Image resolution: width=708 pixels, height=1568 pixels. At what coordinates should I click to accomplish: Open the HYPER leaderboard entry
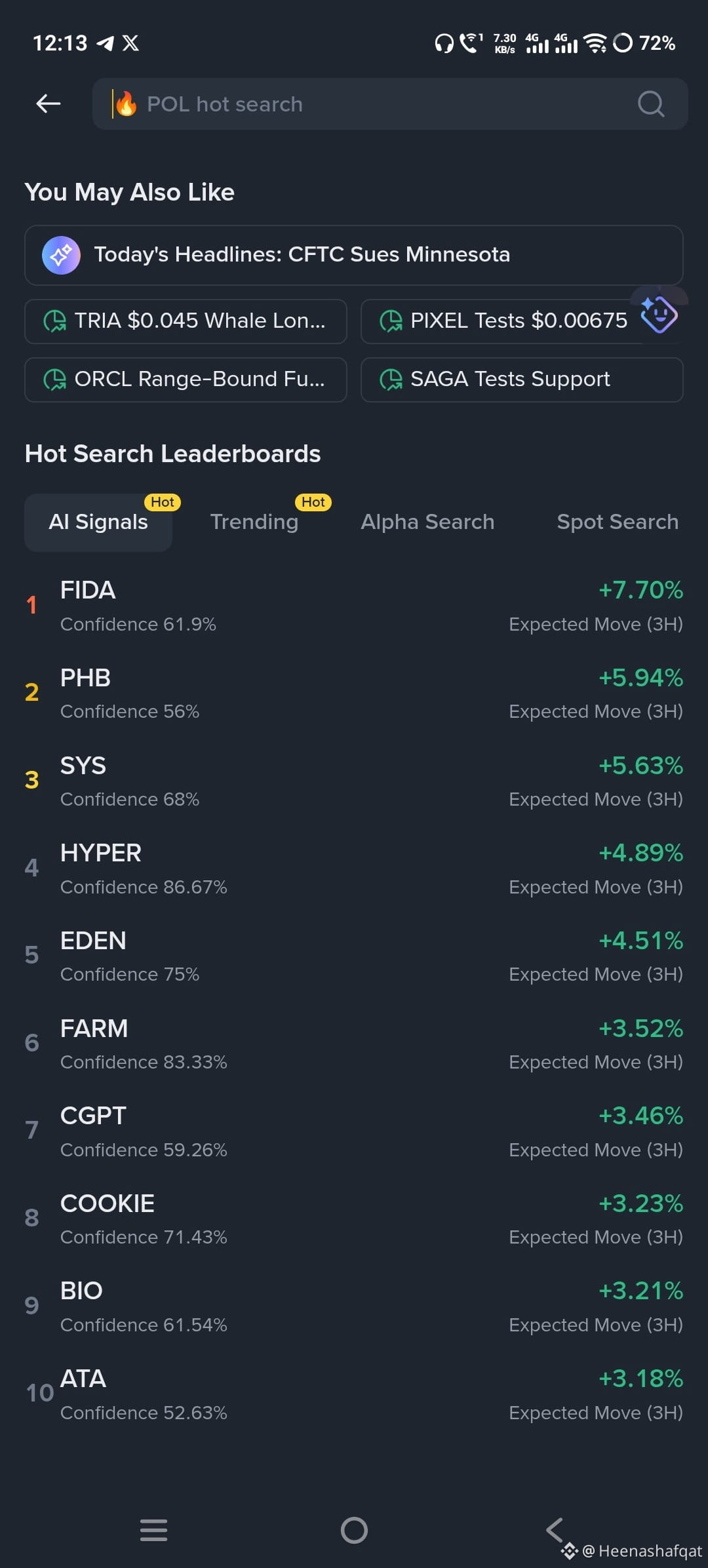pyautogui.click(x=354, y=869)
